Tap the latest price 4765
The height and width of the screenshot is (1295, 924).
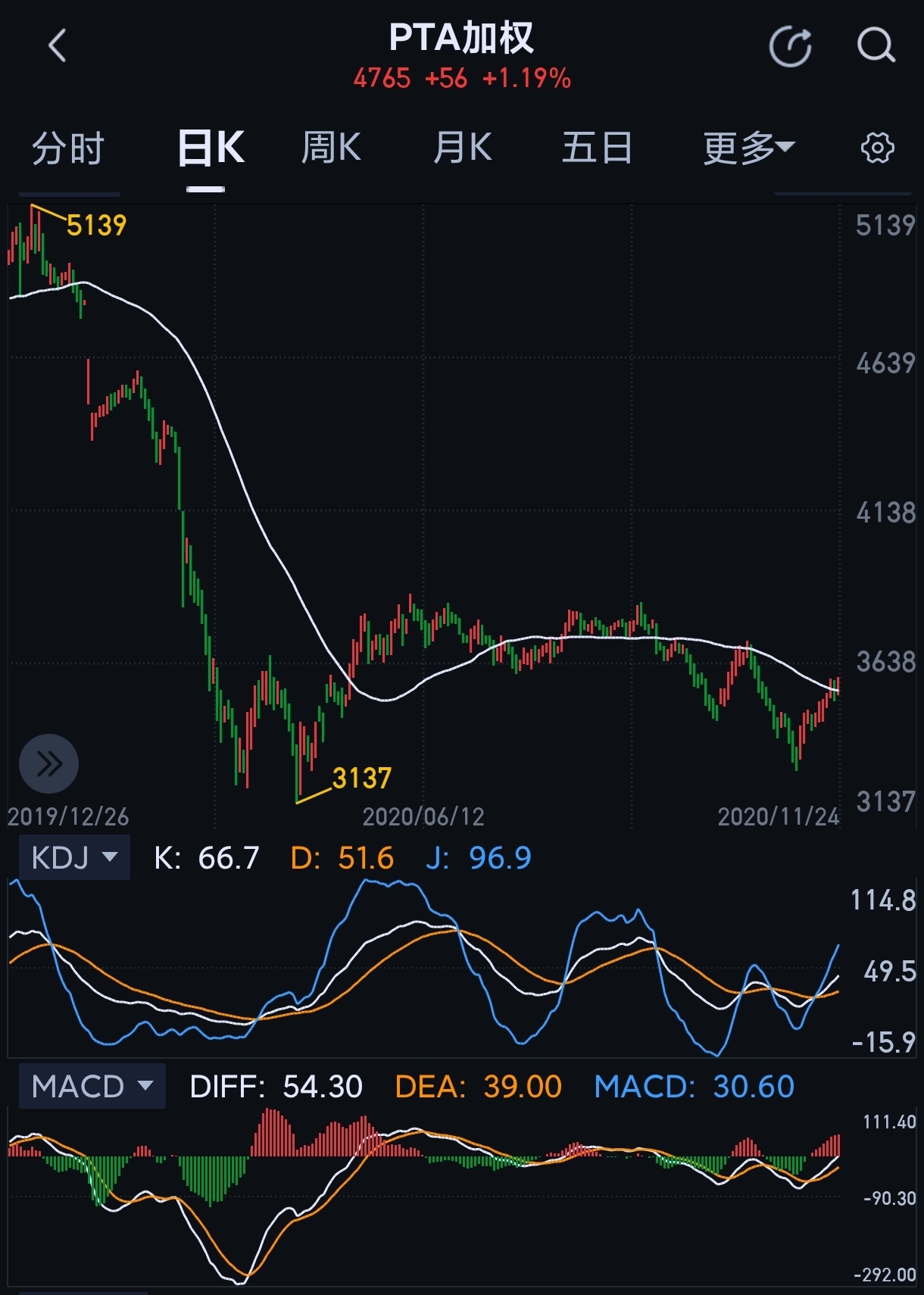[x=382, y=78]
